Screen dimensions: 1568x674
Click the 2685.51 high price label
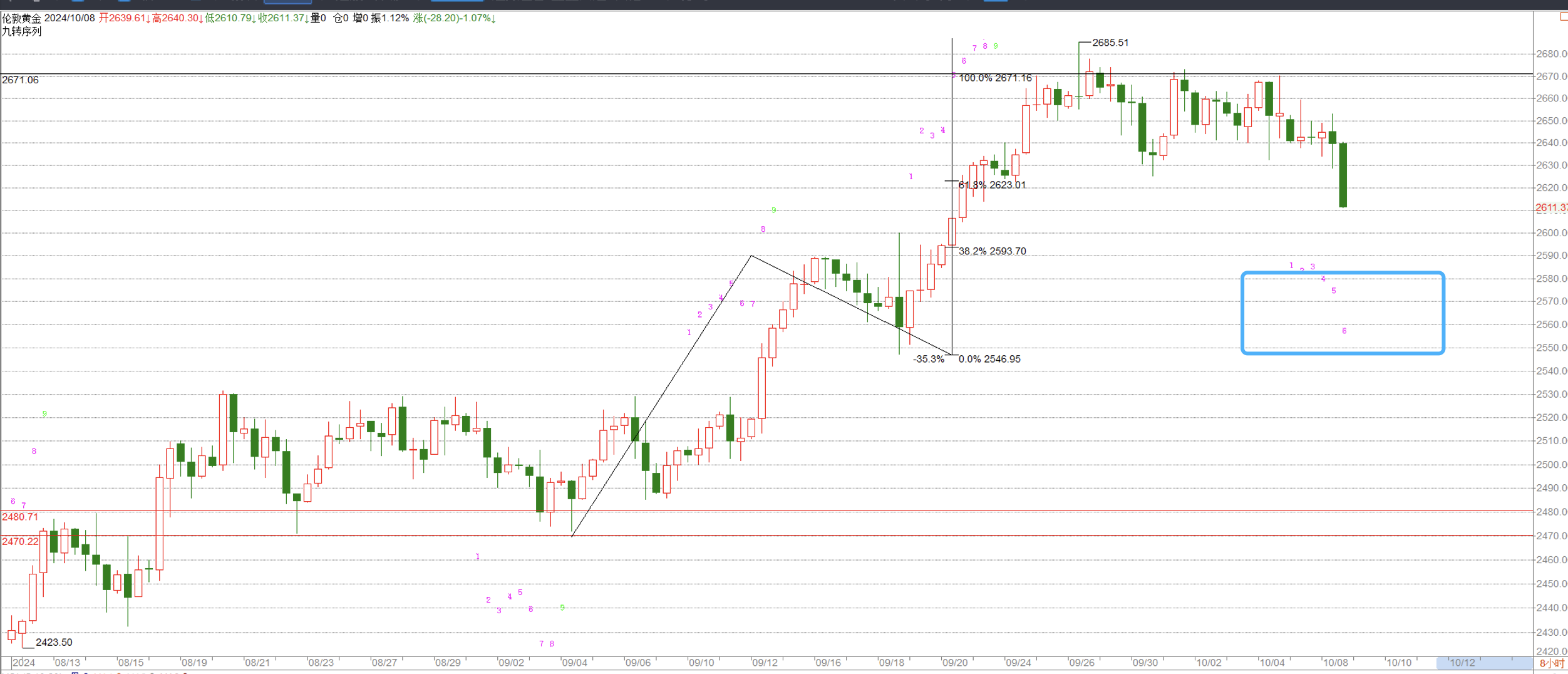point(1110,43)
